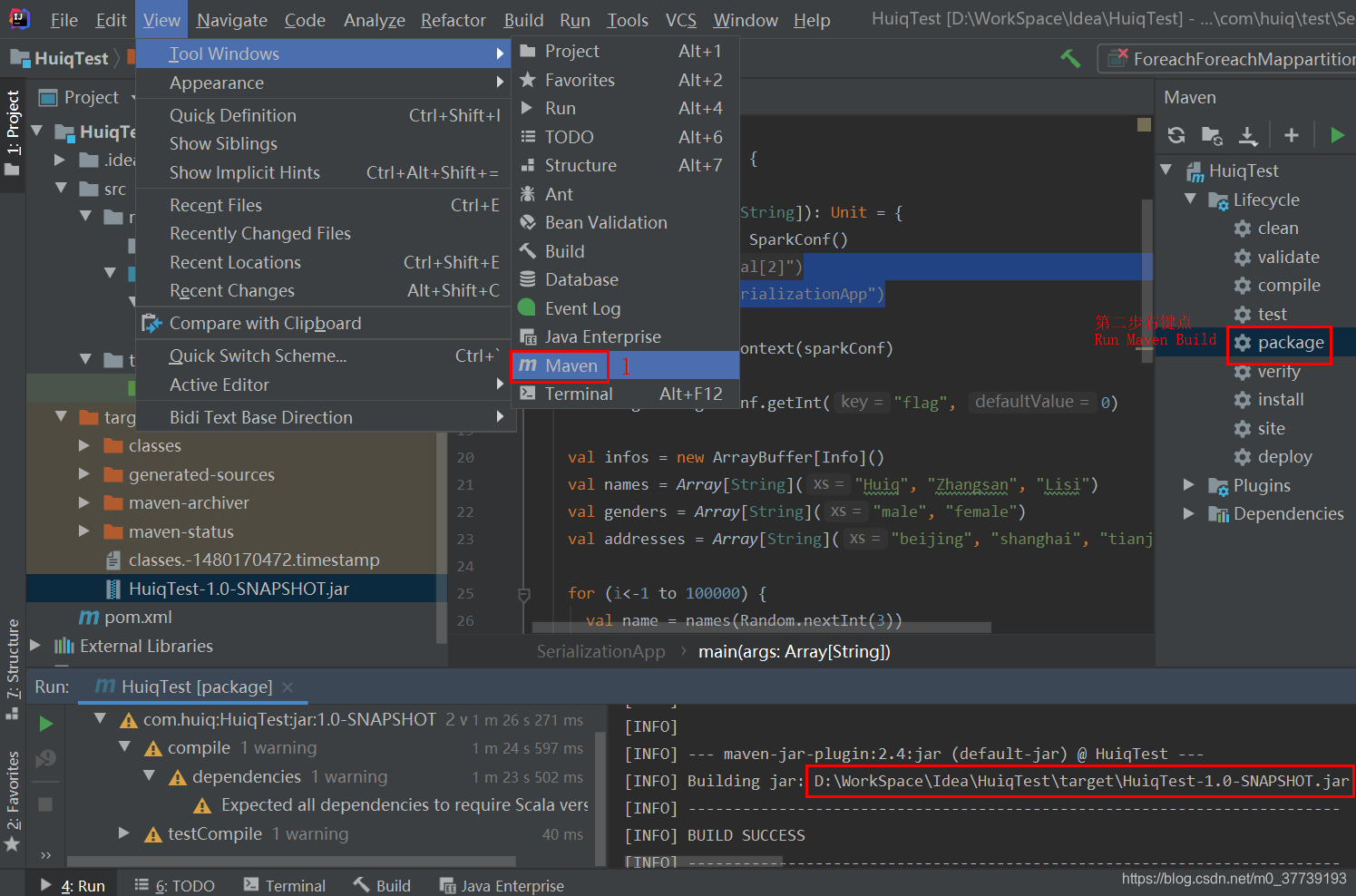This screenshot has height=896, width=1356.
Task: Expand the maven-status folder
Action: tap(84, 531)
